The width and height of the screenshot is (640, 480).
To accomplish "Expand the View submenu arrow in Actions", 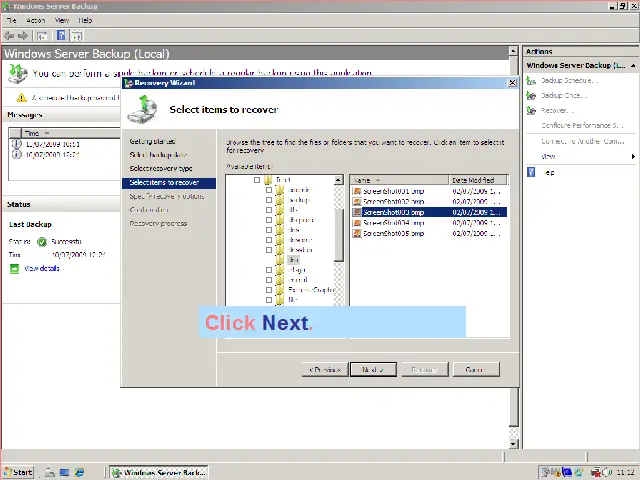I will [x=633, y=156].
